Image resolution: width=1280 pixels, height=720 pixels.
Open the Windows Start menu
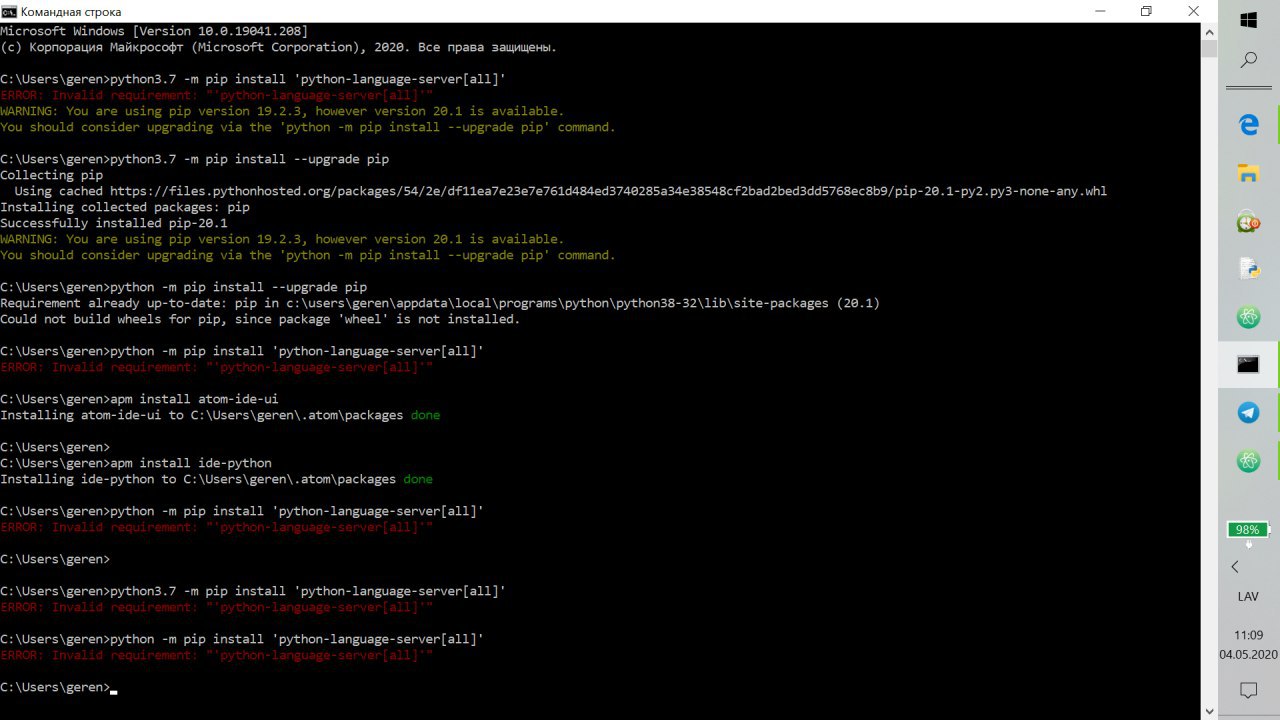click(x=1248, y=20)
